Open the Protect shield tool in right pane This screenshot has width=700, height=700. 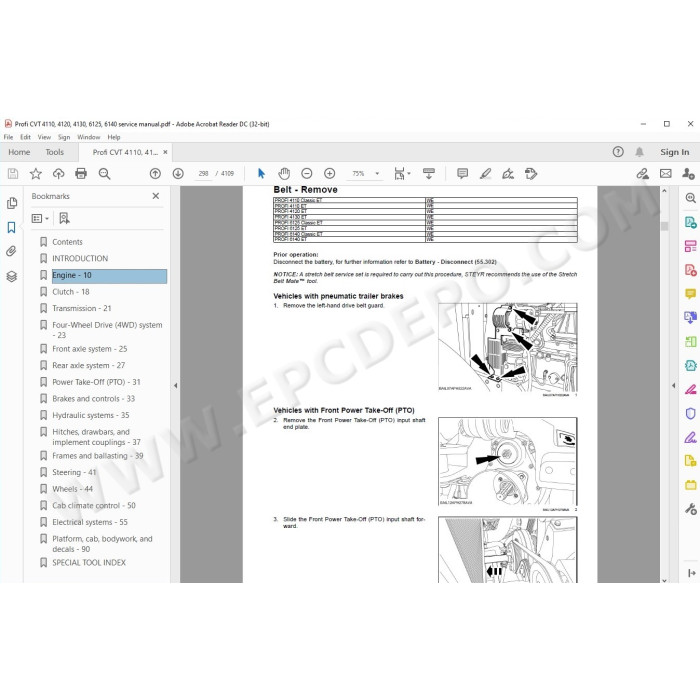(691, 413)
